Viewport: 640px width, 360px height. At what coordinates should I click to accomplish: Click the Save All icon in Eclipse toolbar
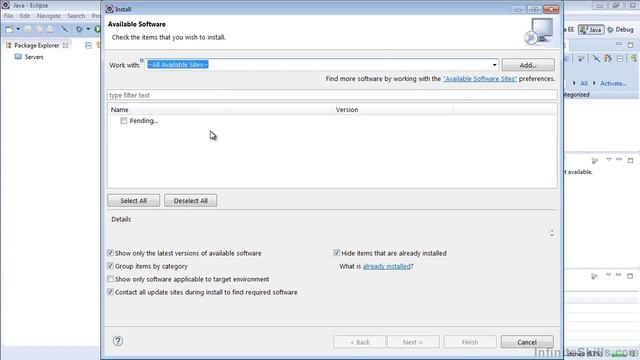(39, 29)
